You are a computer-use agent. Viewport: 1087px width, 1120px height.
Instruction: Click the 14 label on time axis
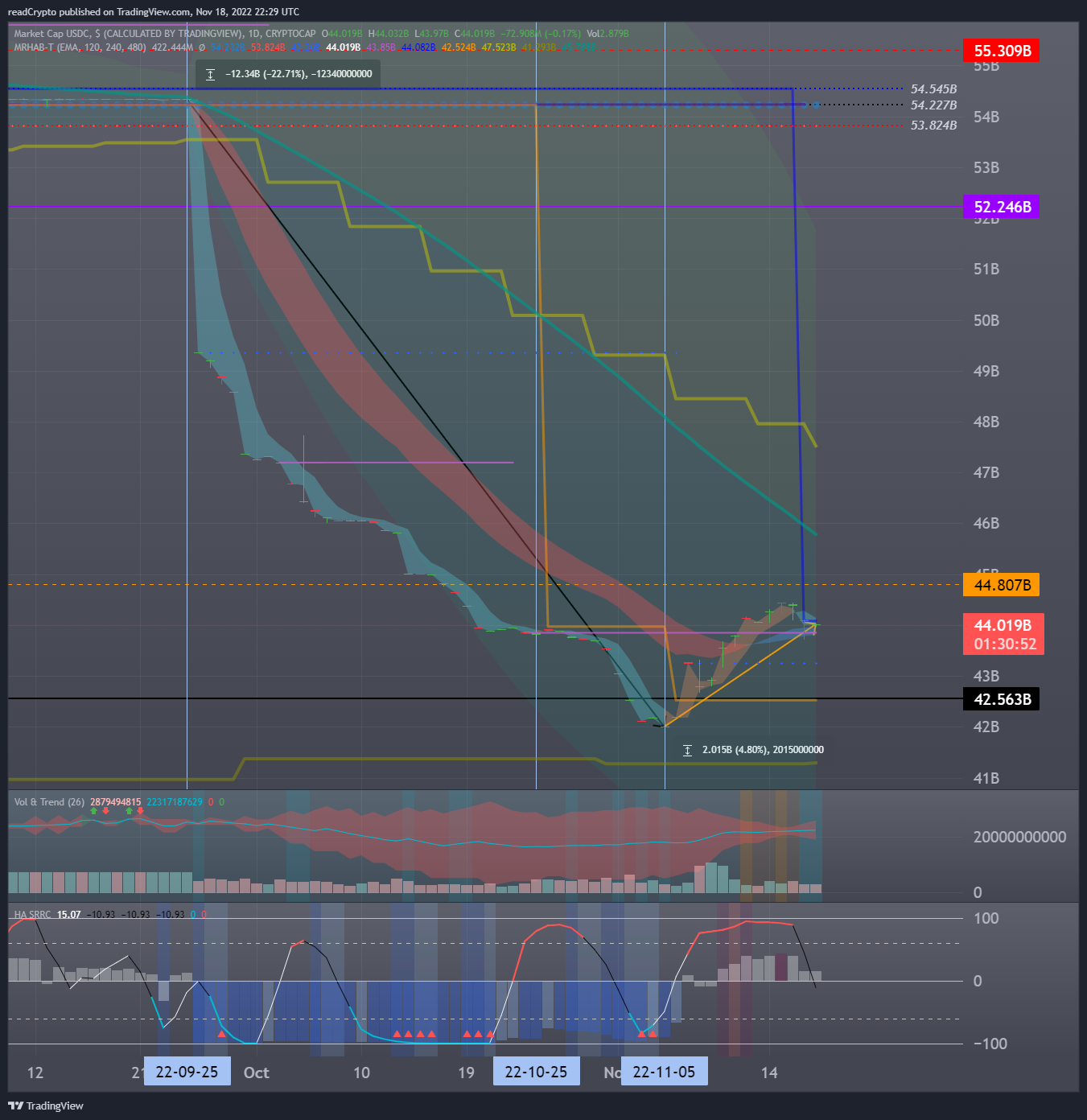click(x=769, y=1073)
